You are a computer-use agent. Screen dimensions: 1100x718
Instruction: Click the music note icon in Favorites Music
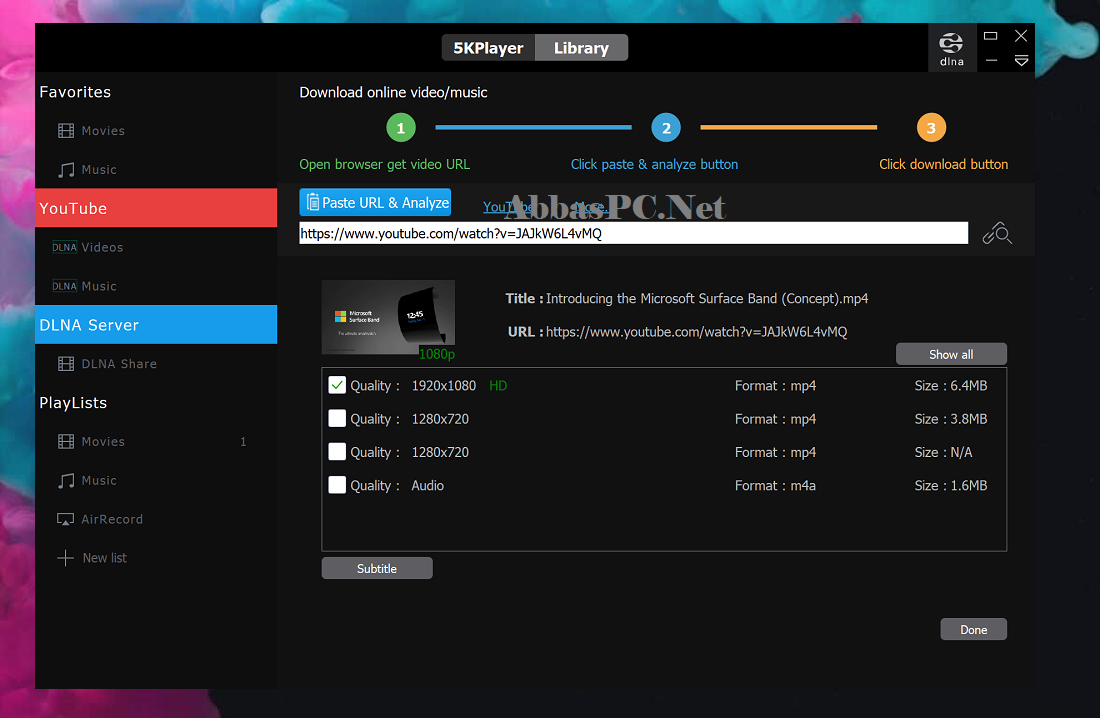tap(66, 170)
